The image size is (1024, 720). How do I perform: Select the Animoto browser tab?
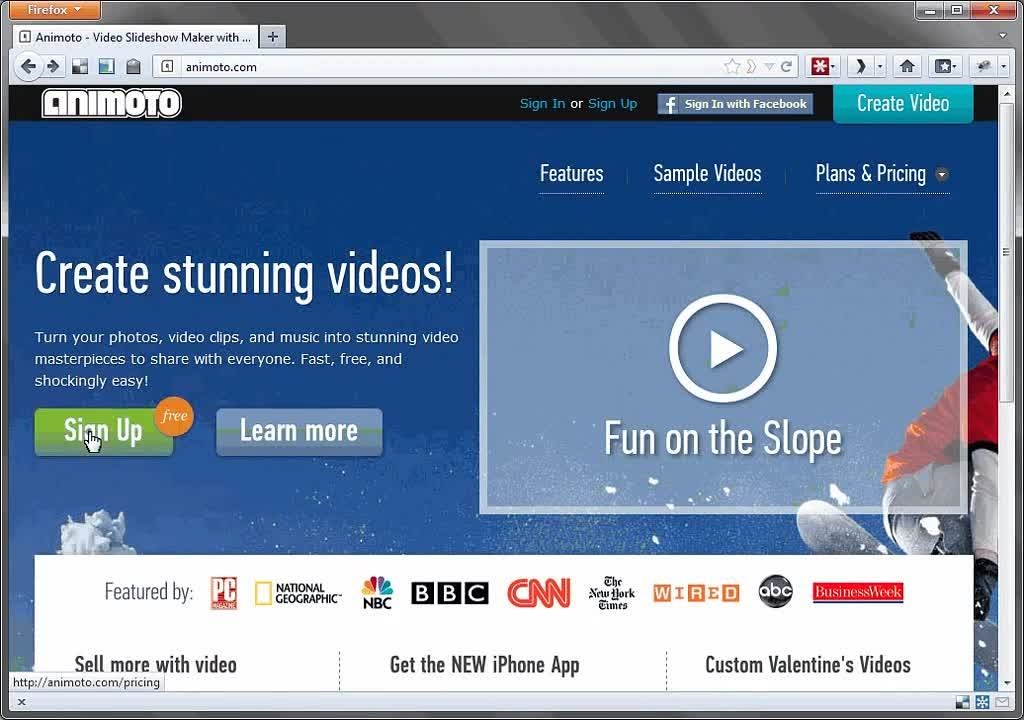pyautogui.click(x=136, y=37)
